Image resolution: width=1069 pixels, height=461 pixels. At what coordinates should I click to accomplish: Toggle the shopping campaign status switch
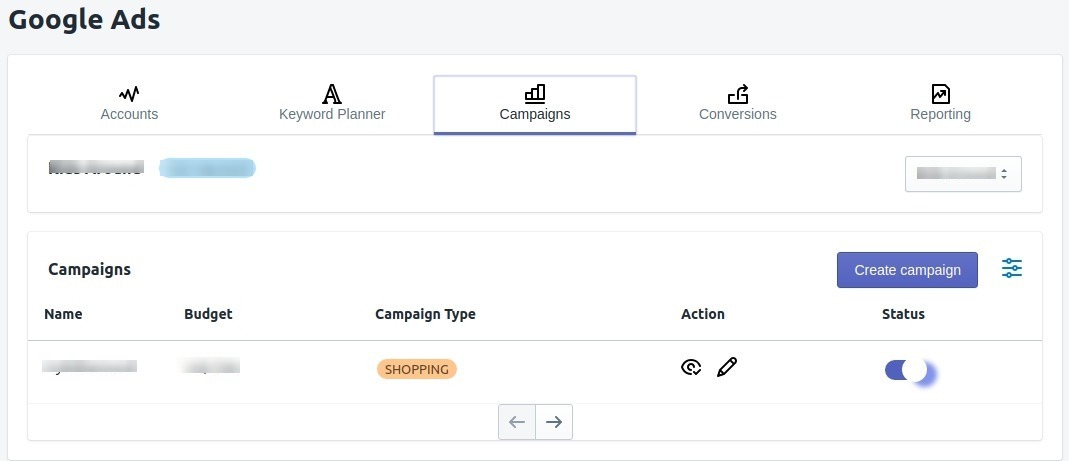(906, 370)
